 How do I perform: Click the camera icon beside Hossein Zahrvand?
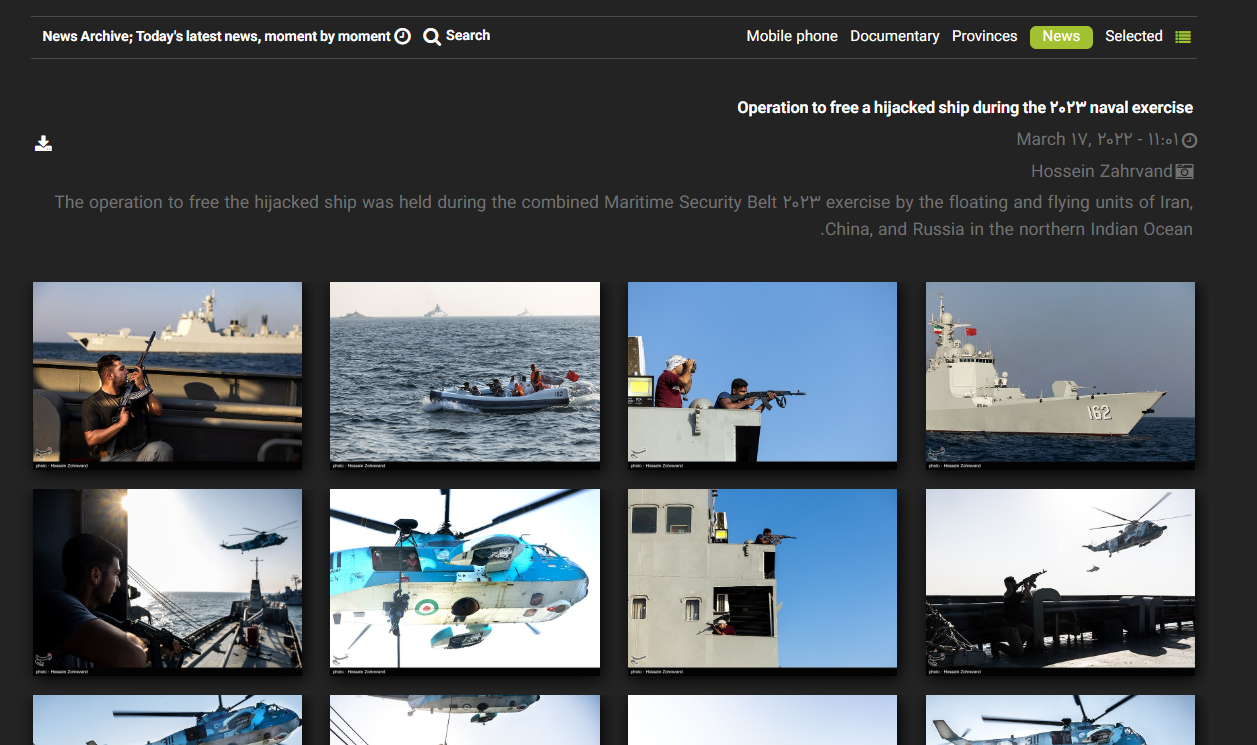coord(1185,171)
